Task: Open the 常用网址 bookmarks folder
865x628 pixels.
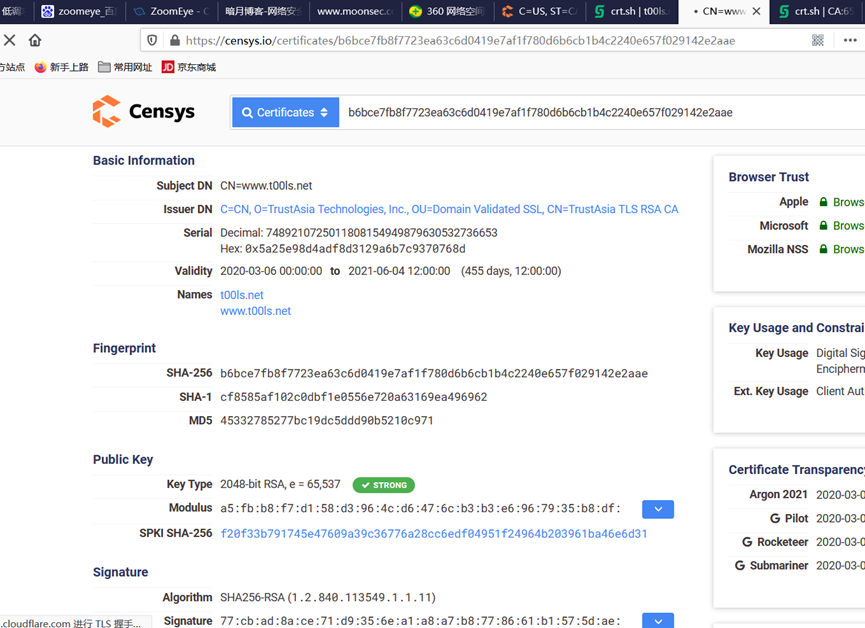Action: 125,67
